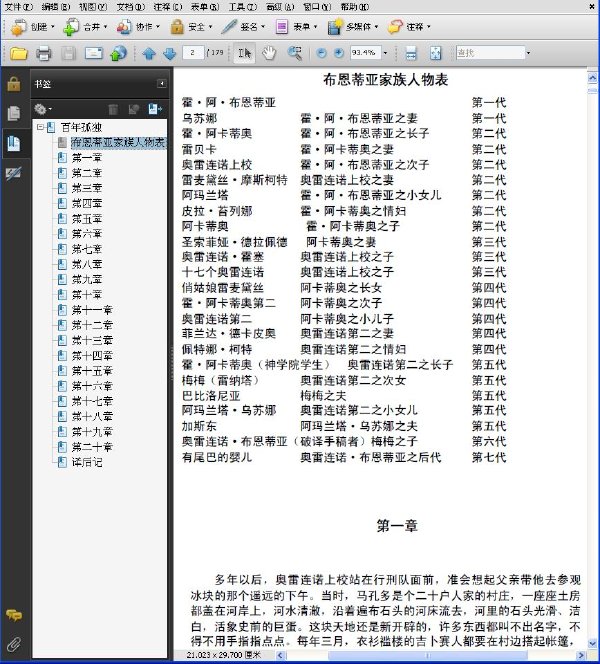Screen dimensions: 600x664
Task: Click the horizontal scrollbar right arrow
Action: [582, 656]
